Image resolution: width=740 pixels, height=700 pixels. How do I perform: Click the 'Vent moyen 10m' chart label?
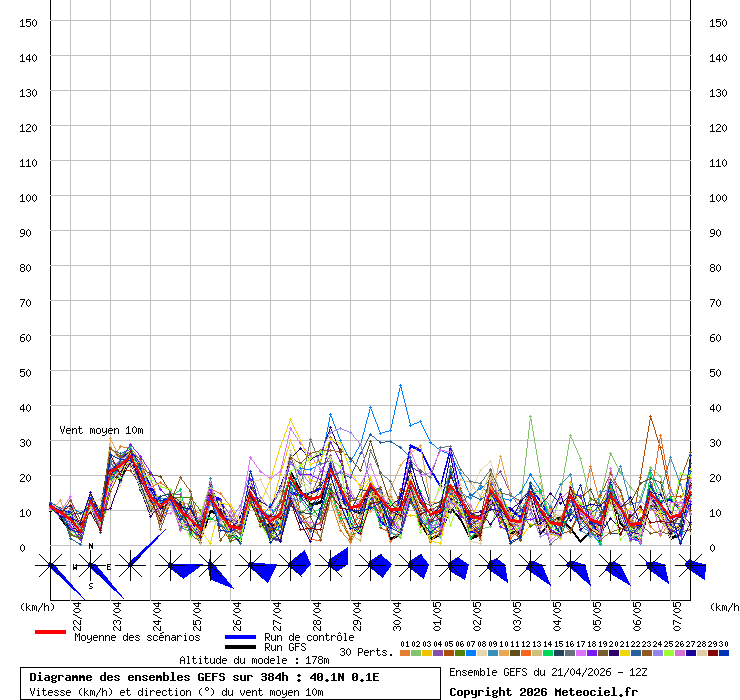click(101, 430)
